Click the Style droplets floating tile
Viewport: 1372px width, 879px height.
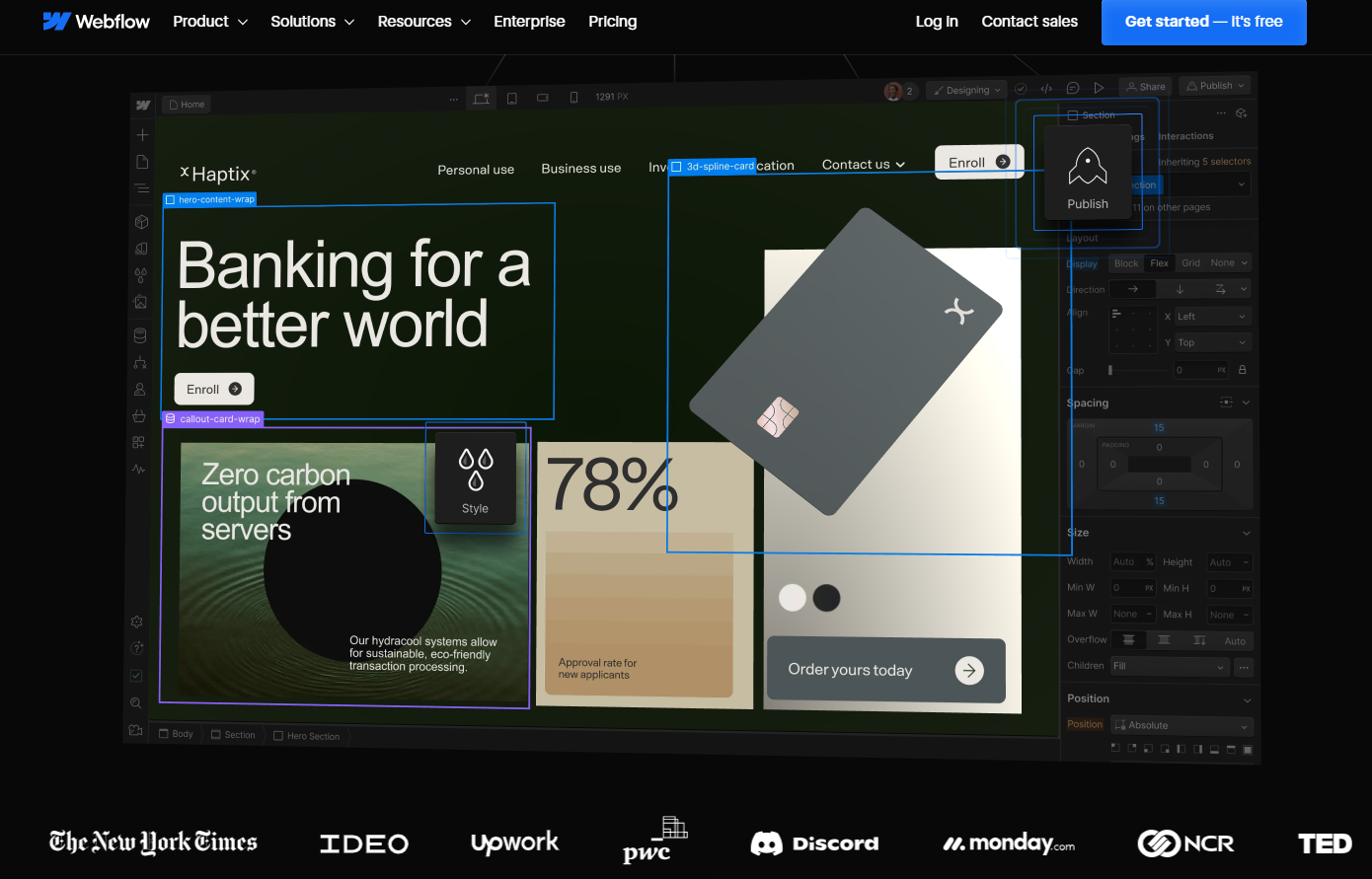click(476, 478)
